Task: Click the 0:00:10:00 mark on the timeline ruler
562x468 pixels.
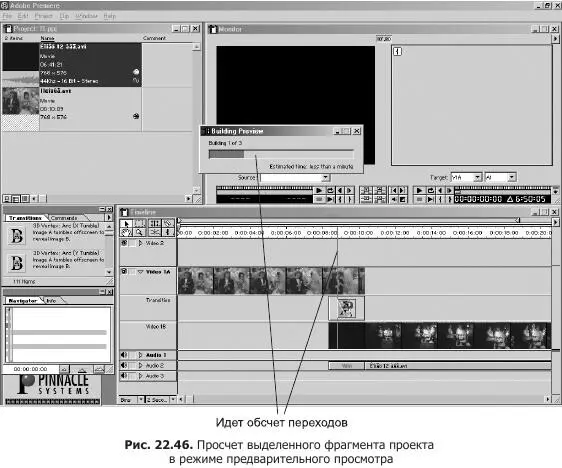Action: [x=358, y=233]
